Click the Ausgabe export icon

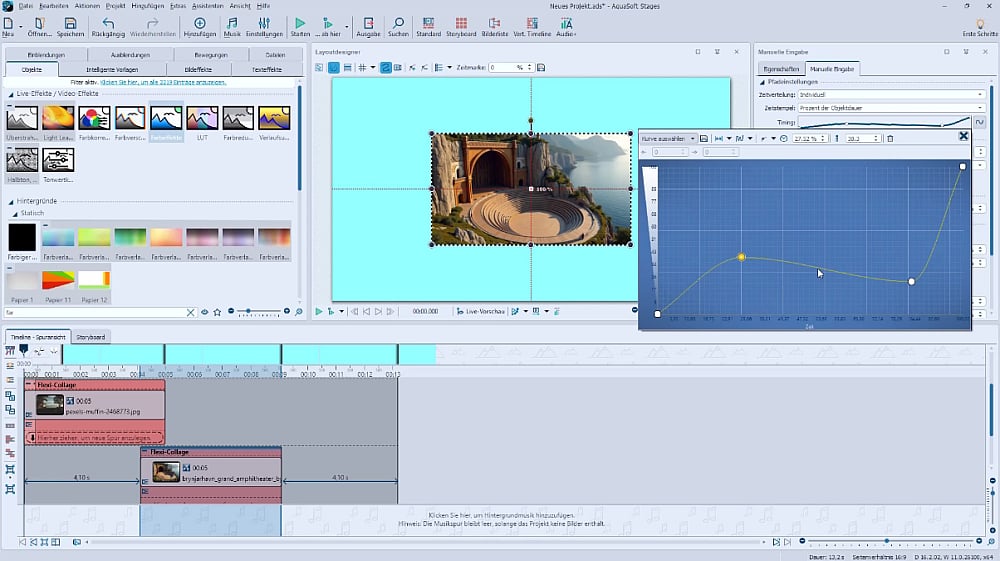[368, 22]
